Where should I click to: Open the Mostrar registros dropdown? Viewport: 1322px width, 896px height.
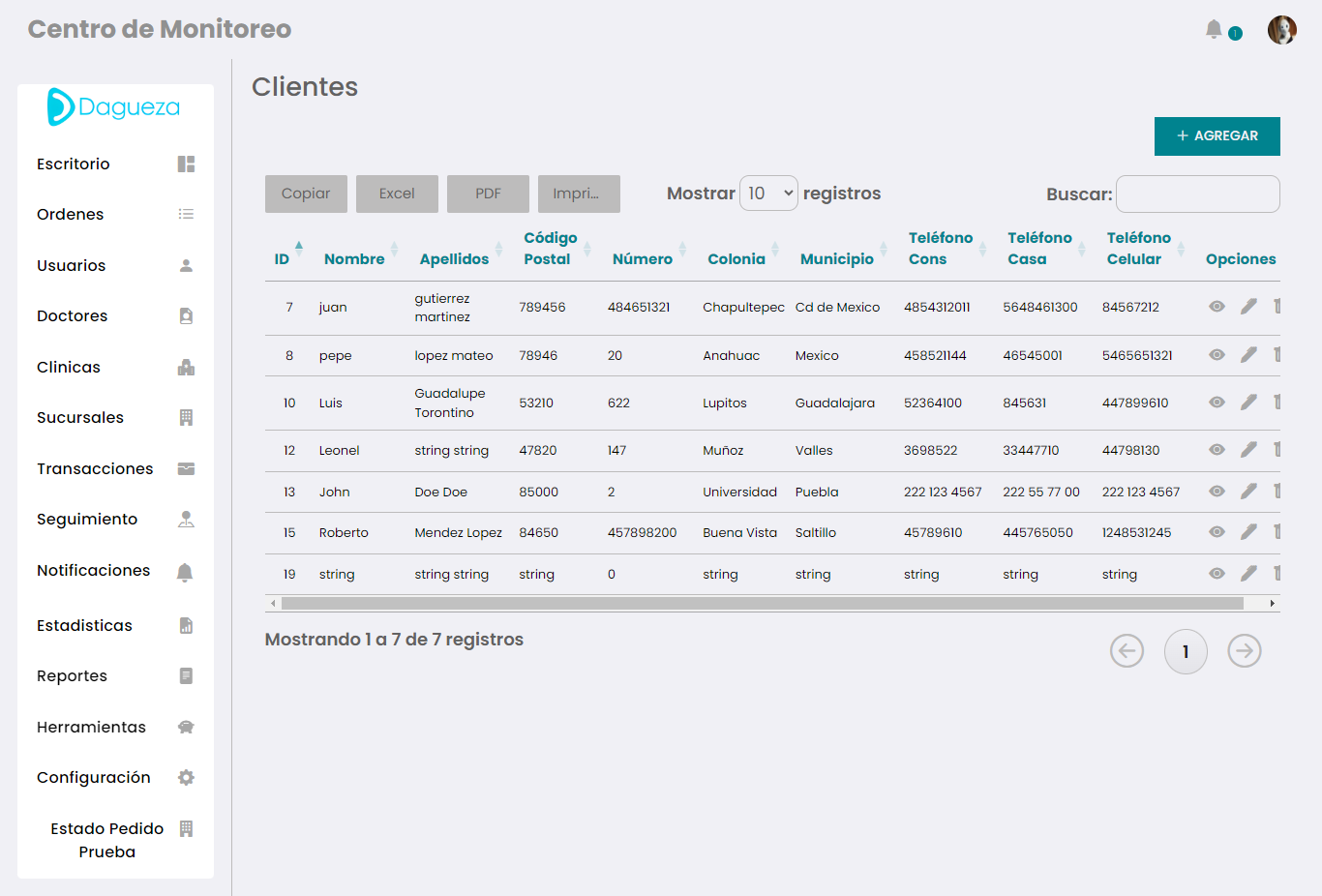point(768,193)
